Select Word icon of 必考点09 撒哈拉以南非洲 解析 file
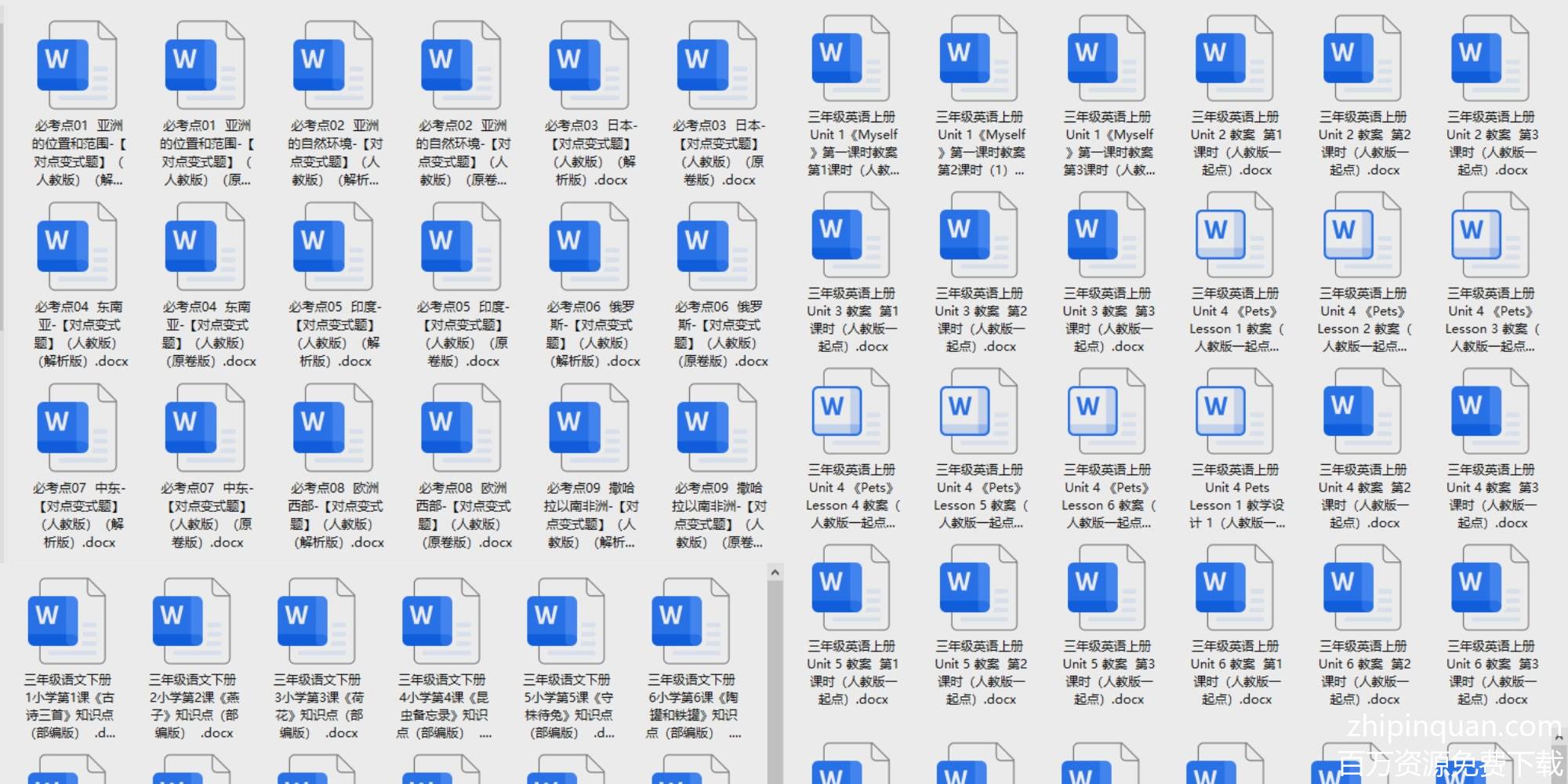Viewport: 1568px width, 784px height. tap(589, 428)
